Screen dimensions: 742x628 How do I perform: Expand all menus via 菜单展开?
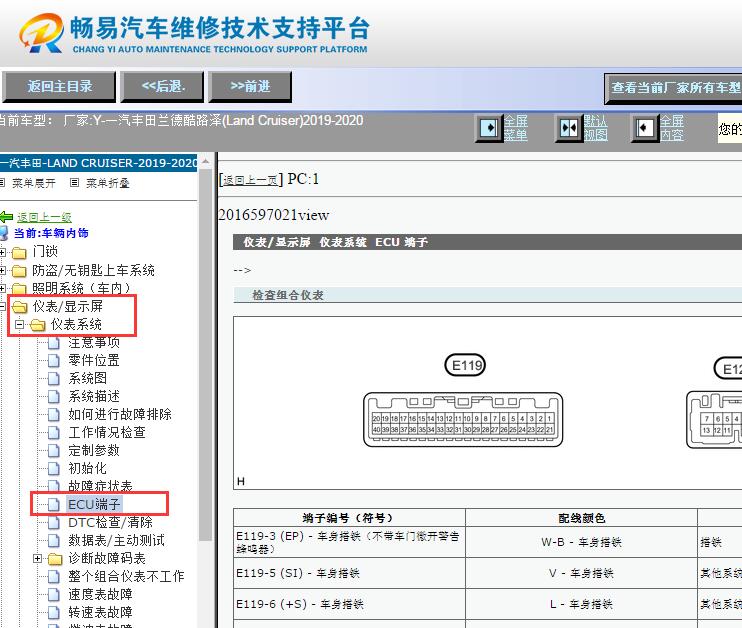(x=34, y=183)
